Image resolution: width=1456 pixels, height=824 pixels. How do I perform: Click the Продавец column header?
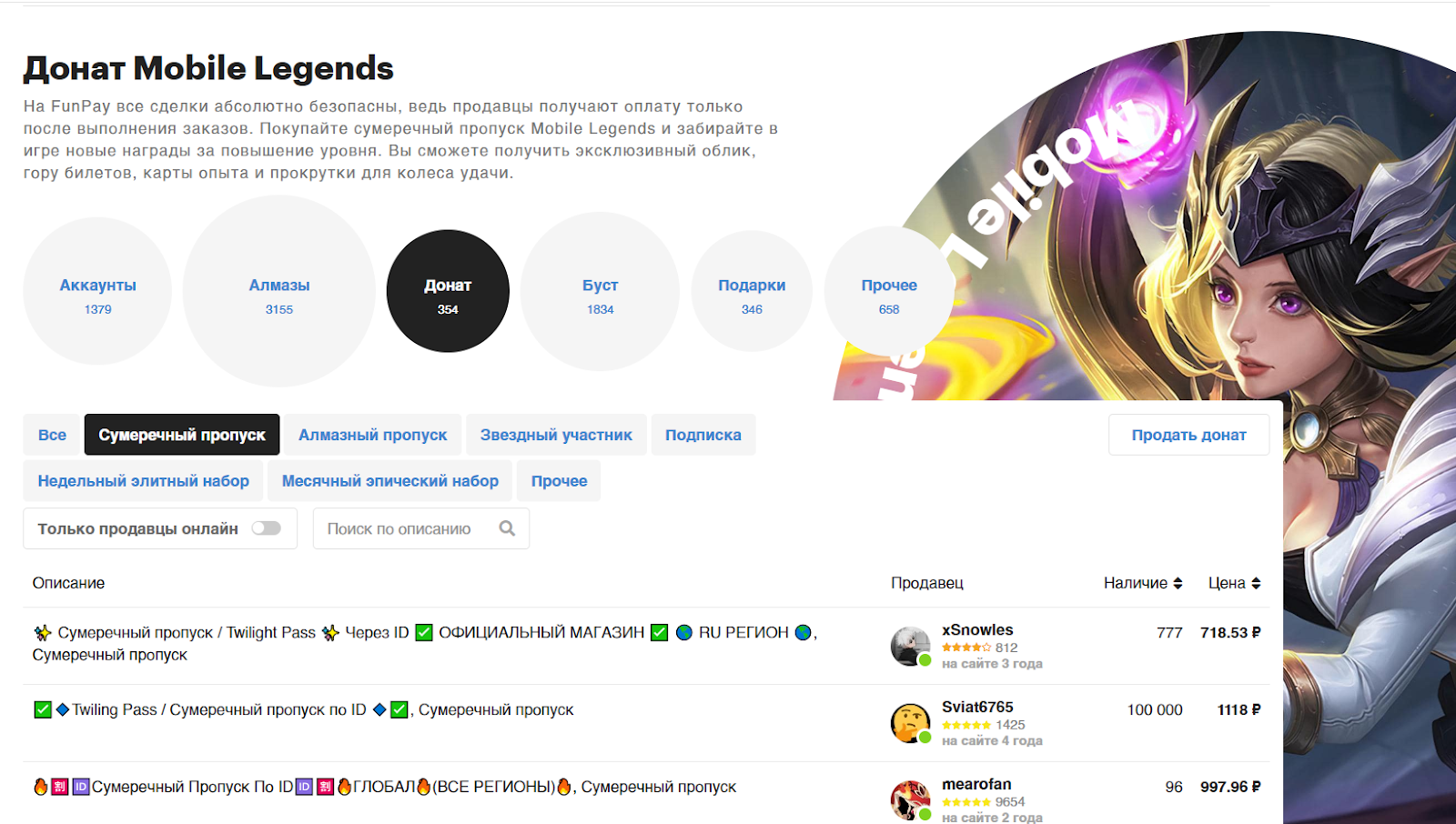click(x=926, y=583)
